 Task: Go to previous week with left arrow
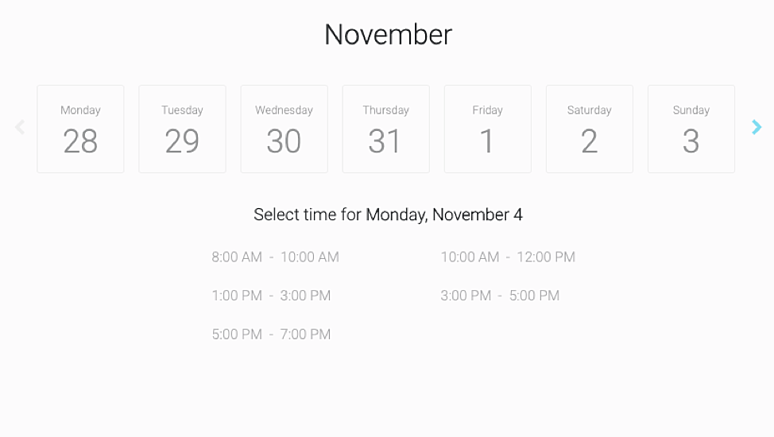click(x=20, y=127)
